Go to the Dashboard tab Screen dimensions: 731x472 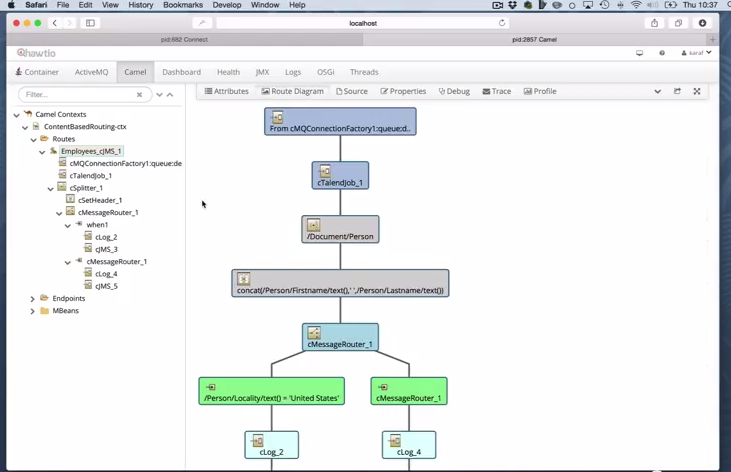[181, 72]
